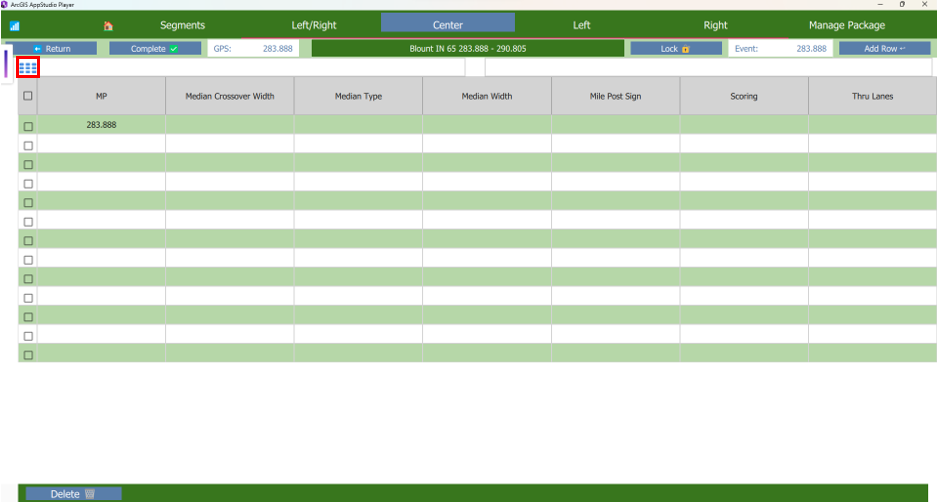The image size is (937, 502).
Task: Toggle the select-all checkbox in the header row
Action: pyautogui.click(x=28, y=96)
